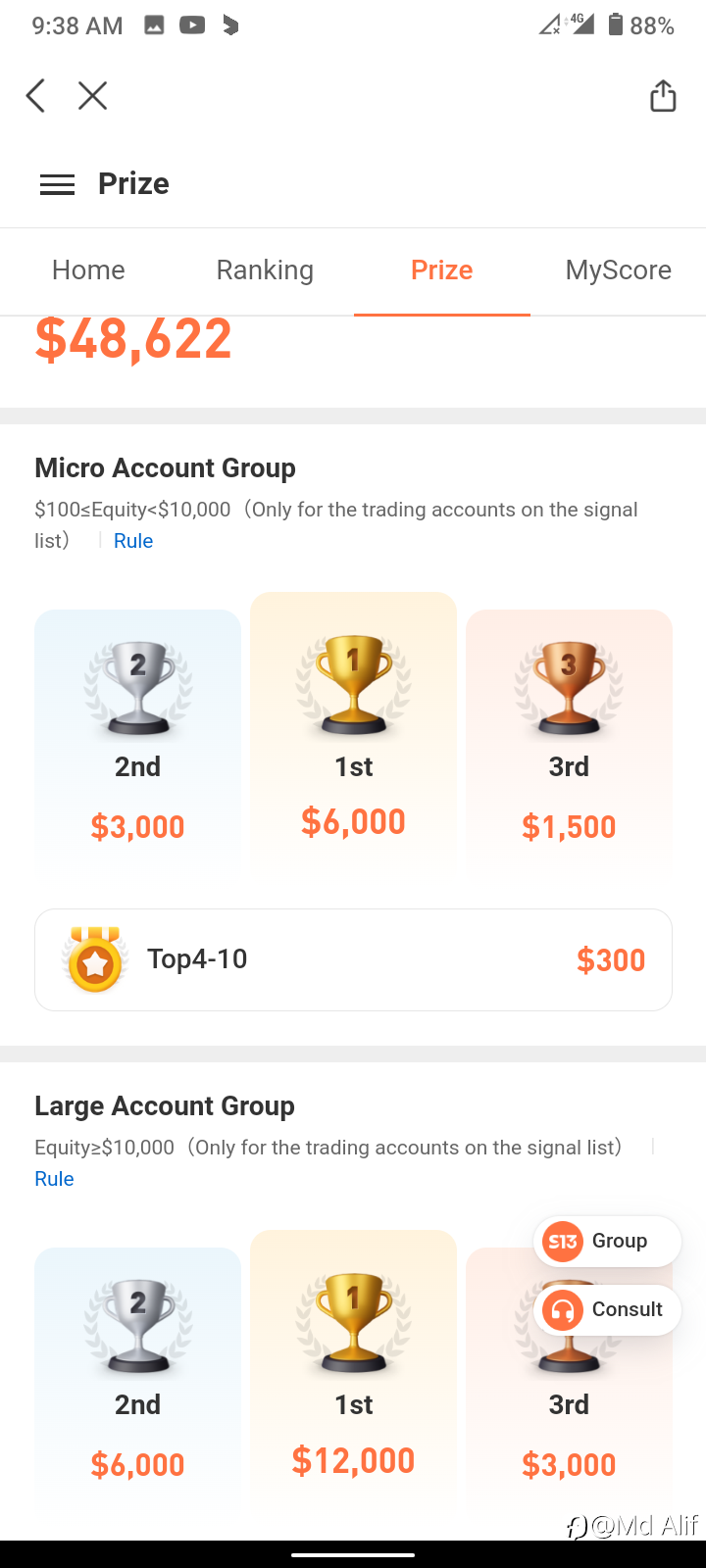Tap the share icon at top right
The height and width of the screenshot is (1568, 706).
coord(663,95)
